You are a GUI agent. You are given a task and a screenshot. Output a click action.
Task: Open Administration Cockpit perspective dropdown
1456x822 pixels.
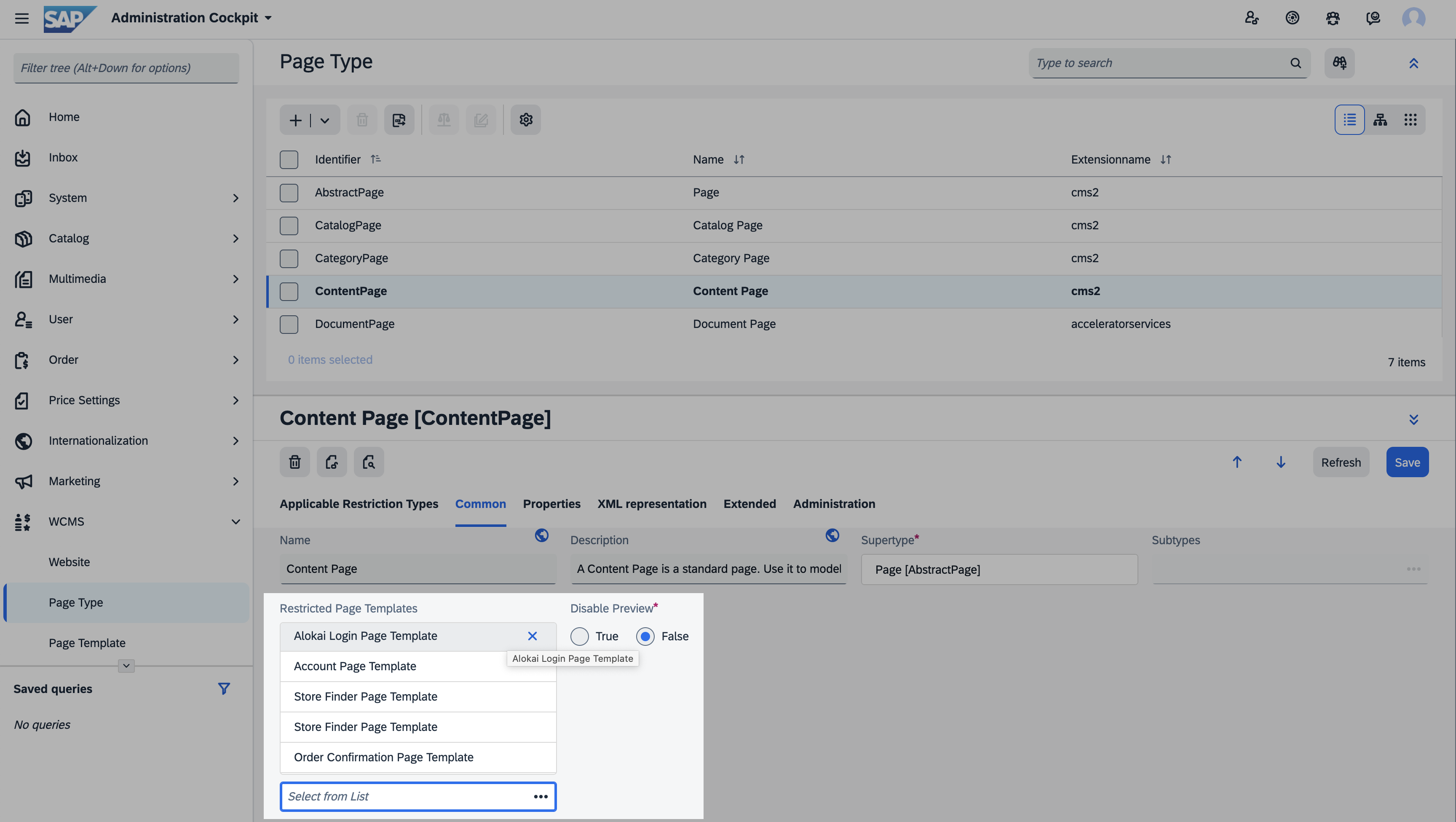pos(191,18)
